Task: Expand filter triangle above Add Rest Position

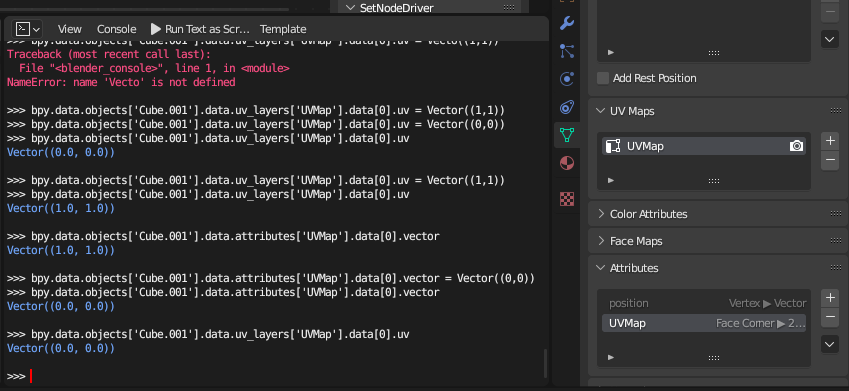Action: coord(611,53)
